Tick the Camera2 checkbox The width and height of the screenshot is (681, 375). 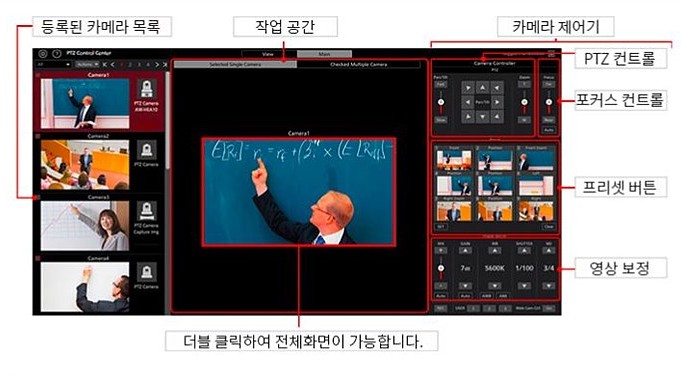(38, 136)
